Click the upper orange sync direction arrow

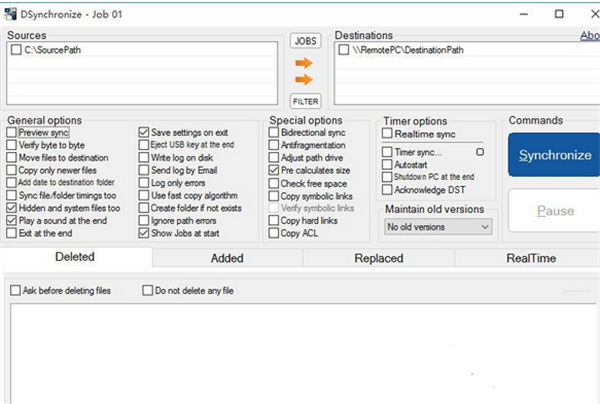(x=304, y=62)
